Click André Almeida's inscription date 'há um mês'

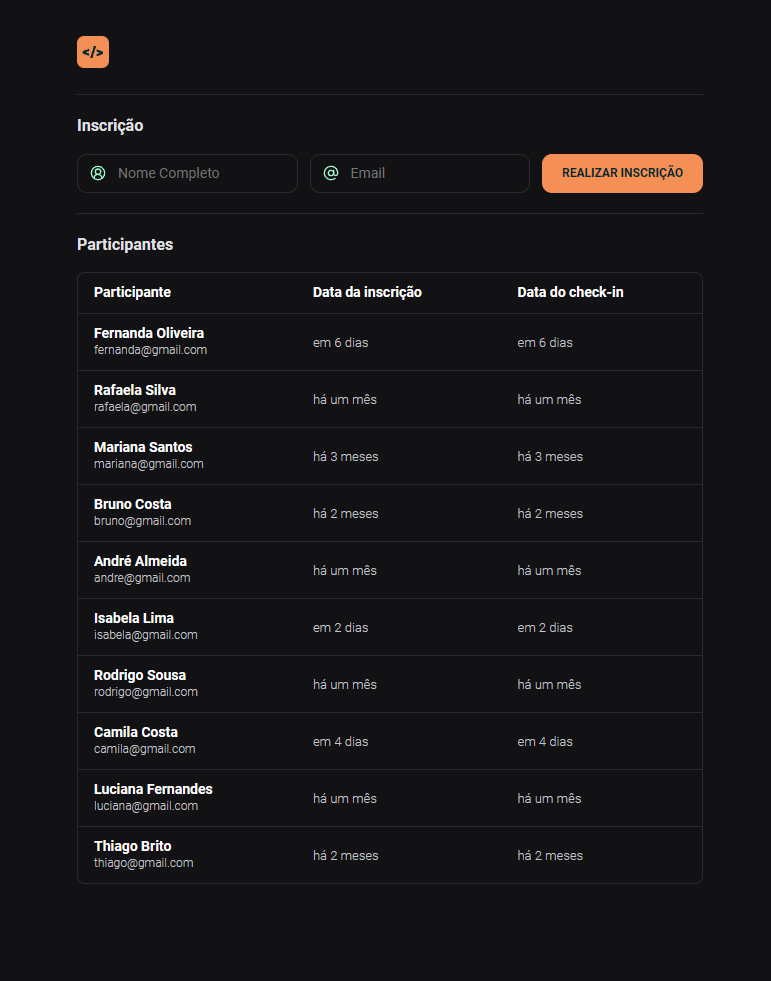point(345,570)
